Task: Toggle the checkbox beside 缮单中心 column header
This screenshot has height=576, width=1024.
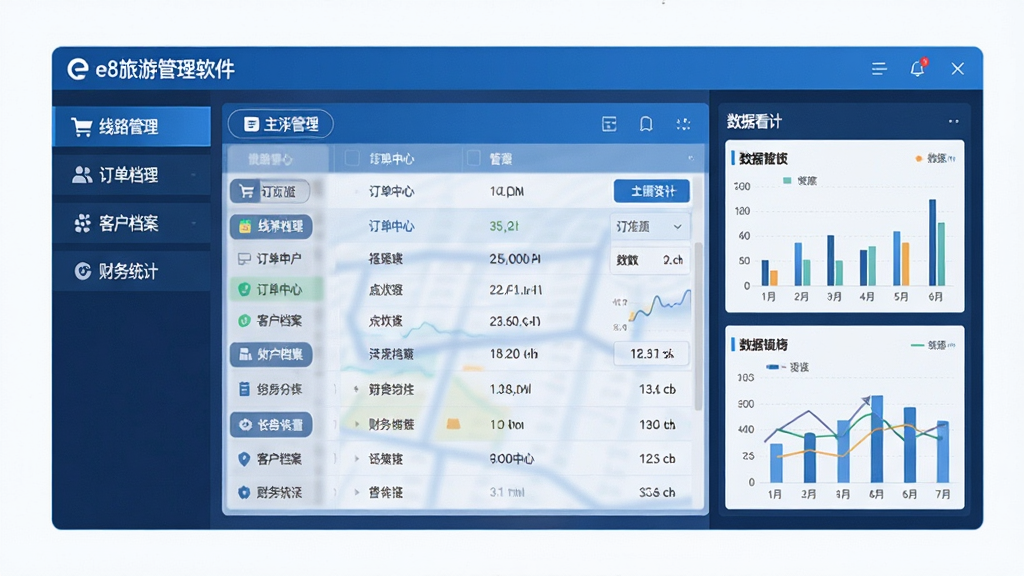Action: coord(352,159)
